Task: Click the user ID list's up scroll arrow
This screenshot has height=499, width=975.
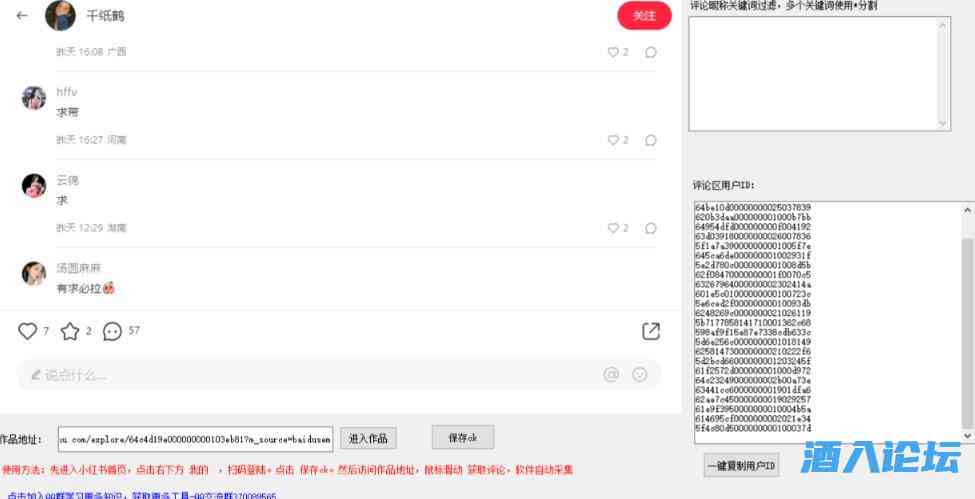Action: click(x=968, y=211)
